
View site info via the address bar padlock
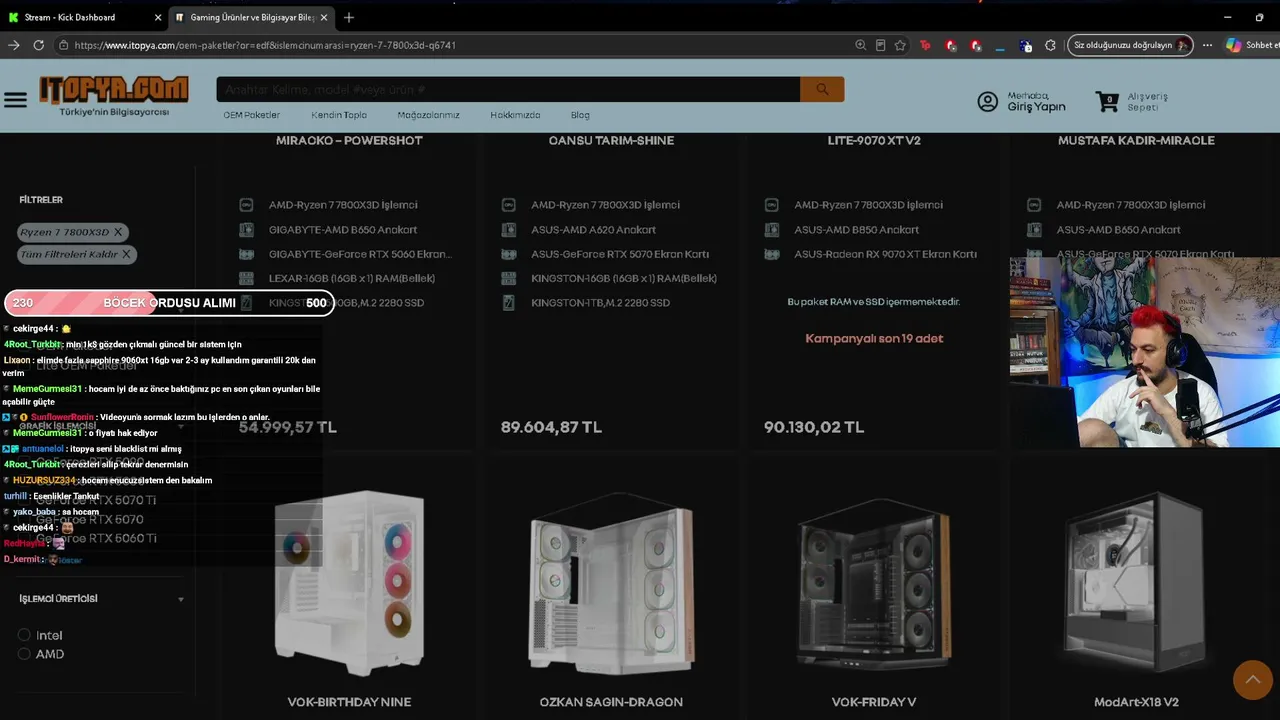tap(63, 45)
